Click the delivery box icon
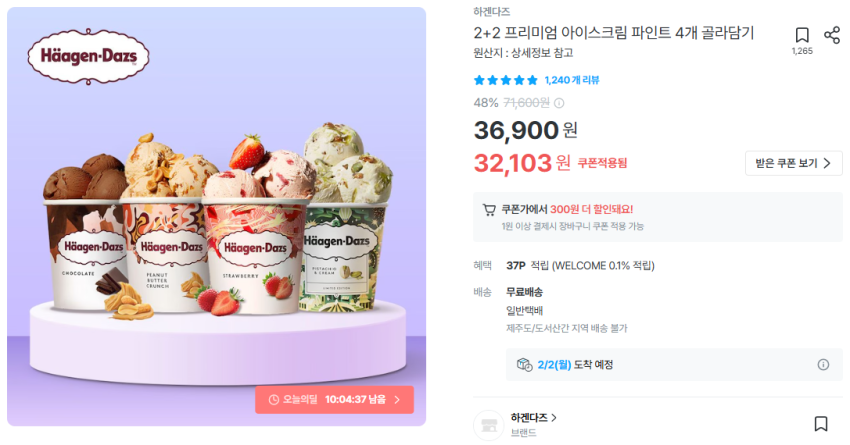Image resolution: width=850 pixels, height=445 pixels. point(524,365)
